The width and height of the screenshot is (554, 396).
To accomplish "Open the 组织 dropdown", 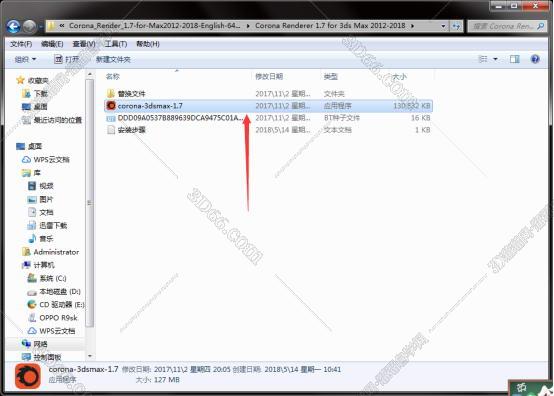I will [x=25, y=59].
